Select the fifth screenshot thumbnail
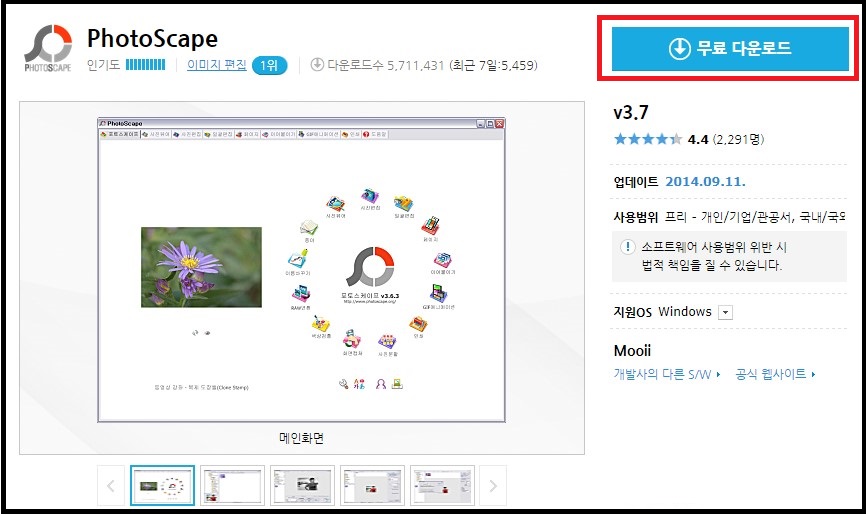 tap(442, 486)
